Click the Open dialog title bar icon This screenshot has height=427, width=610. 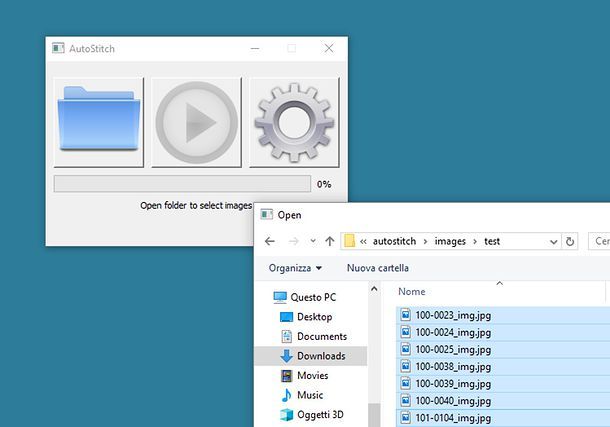click(266, 214)
